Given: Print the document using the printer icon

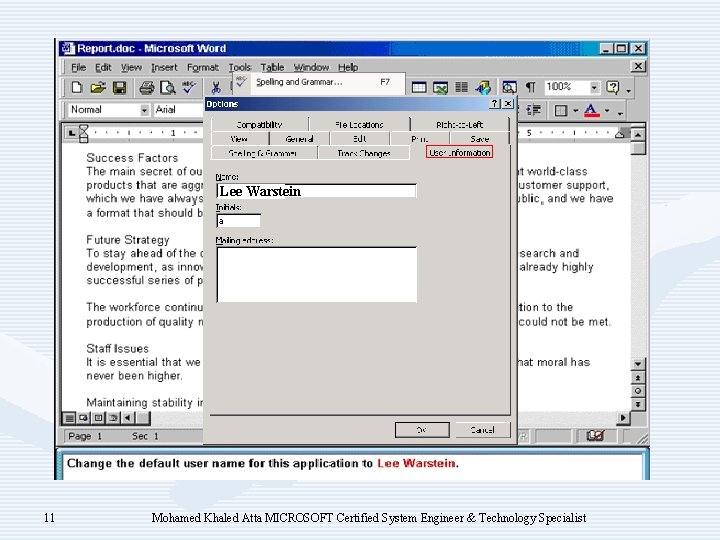Looking at the screenshot, I should click(x=146, y=87).
